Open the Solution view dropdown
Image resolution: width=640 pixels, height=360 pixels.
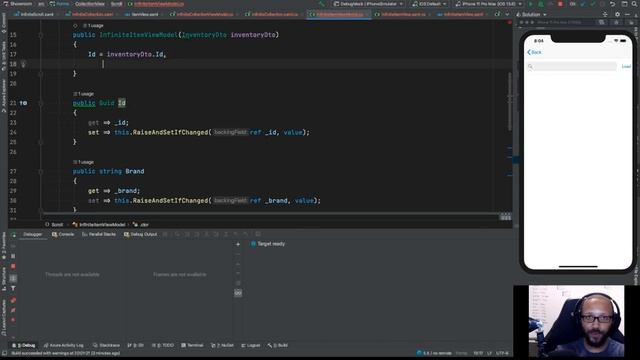(x=531, y=14)
